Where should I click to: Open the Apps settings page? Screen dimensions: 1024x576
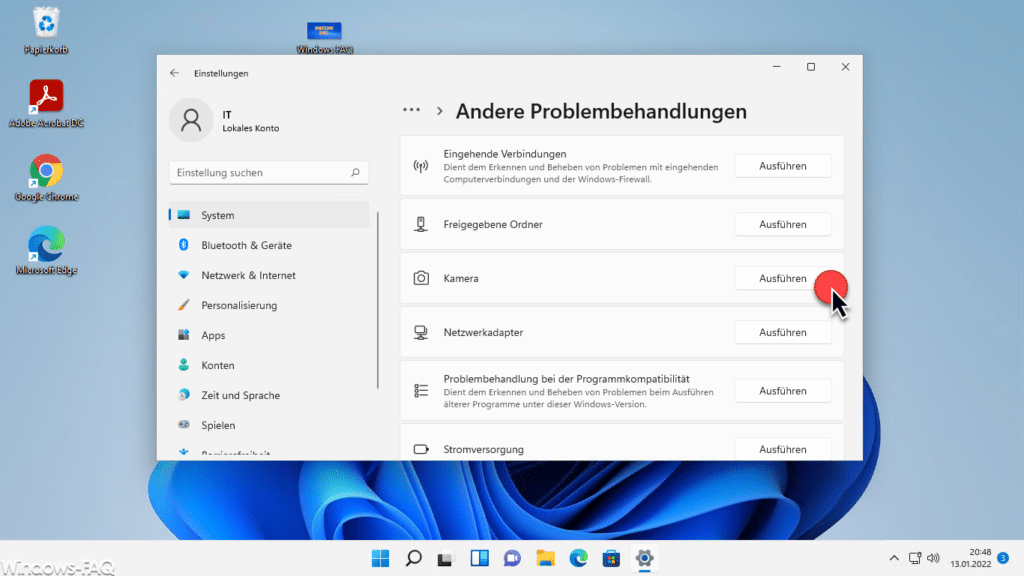269,335
